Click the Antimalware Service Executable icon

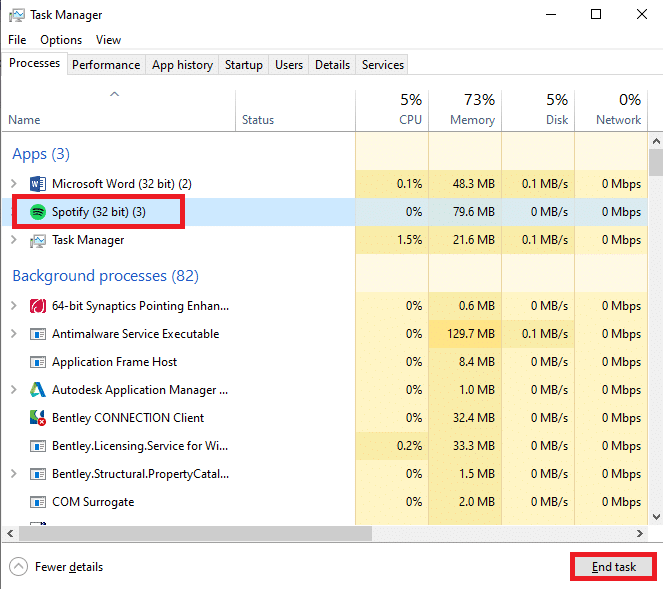pyautogui.click(x=38, y=334)
